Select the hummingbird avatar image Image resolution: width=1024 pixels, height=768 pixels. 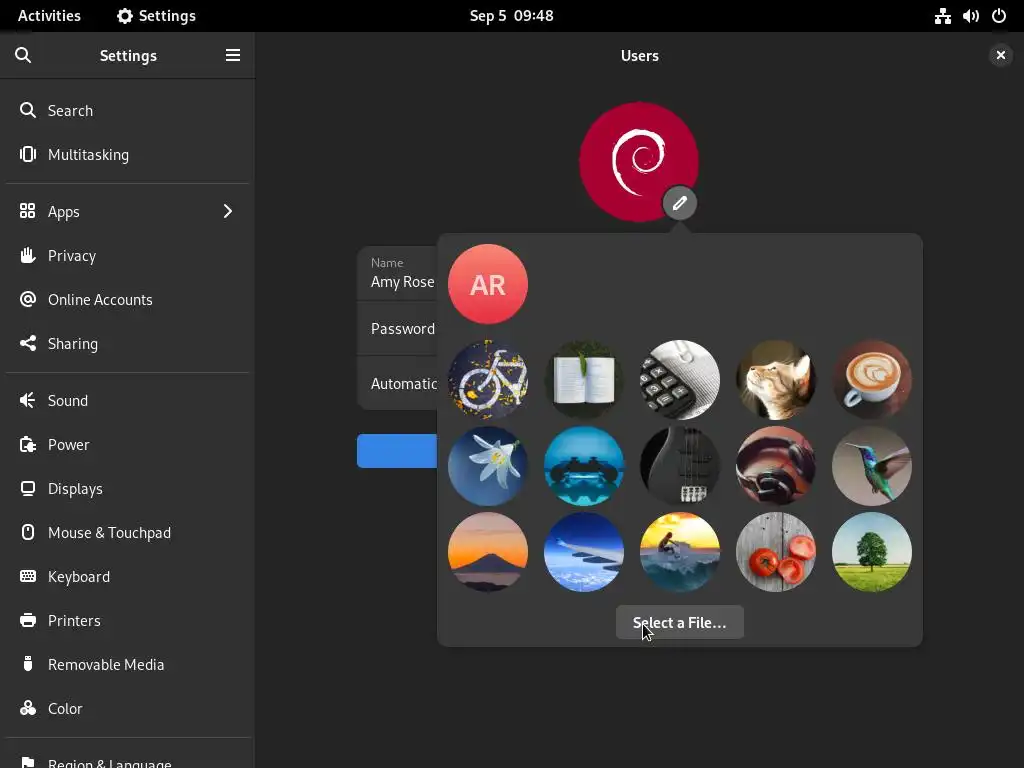pyautogui.click(x=872, y=466)
